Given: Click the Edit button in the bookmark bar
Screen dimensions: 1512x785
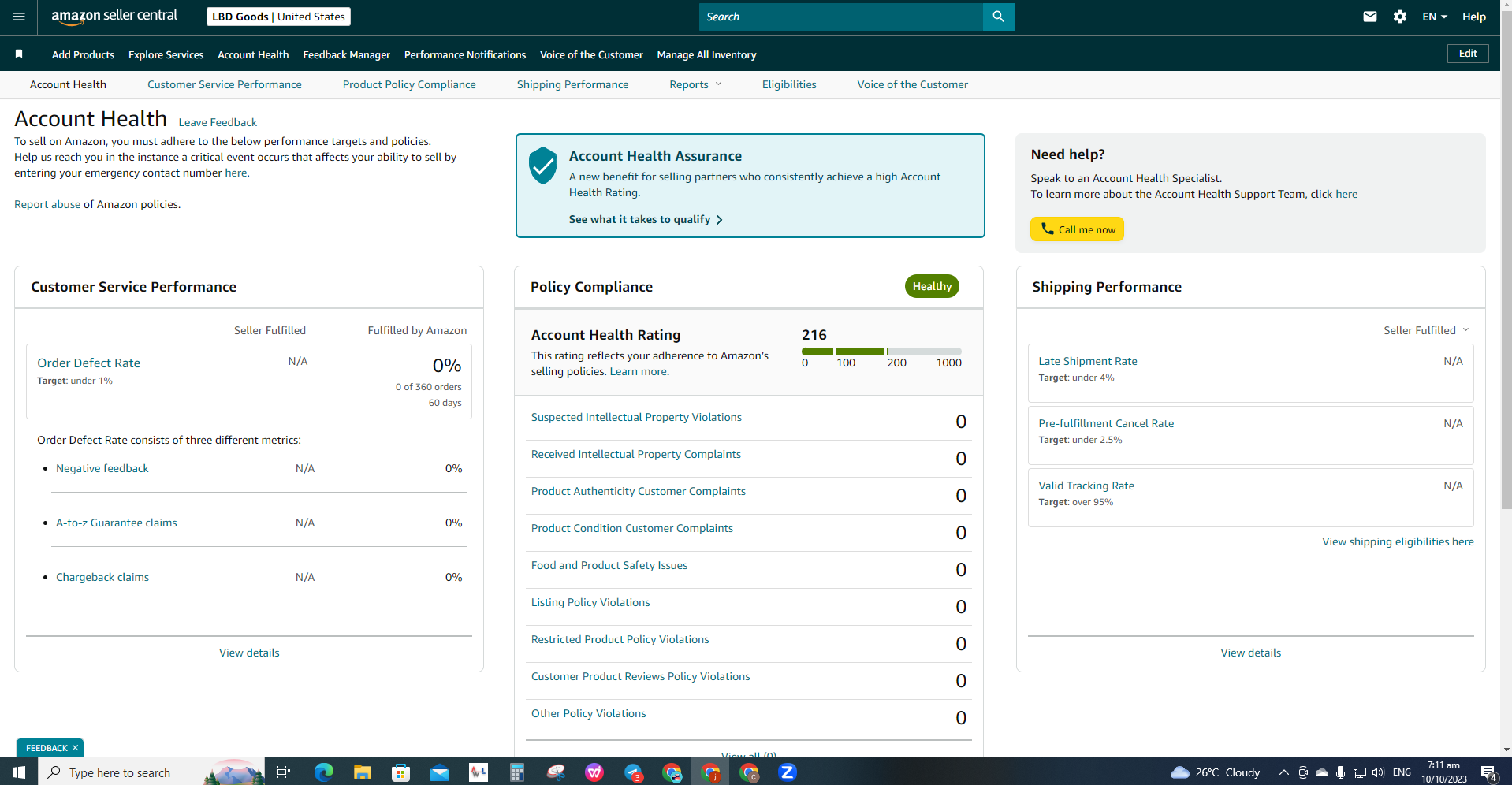Looking at the screenshot, I should tap(1468, 54).
